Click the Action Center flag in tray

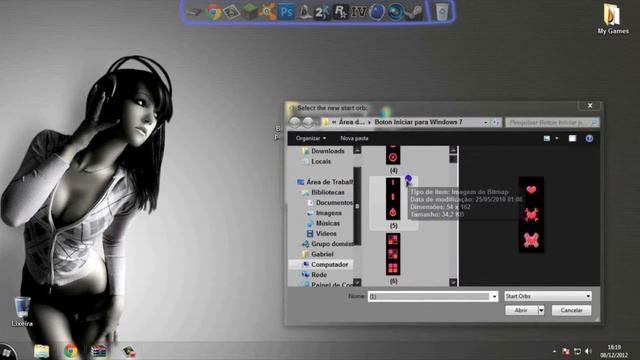[566, 351]
